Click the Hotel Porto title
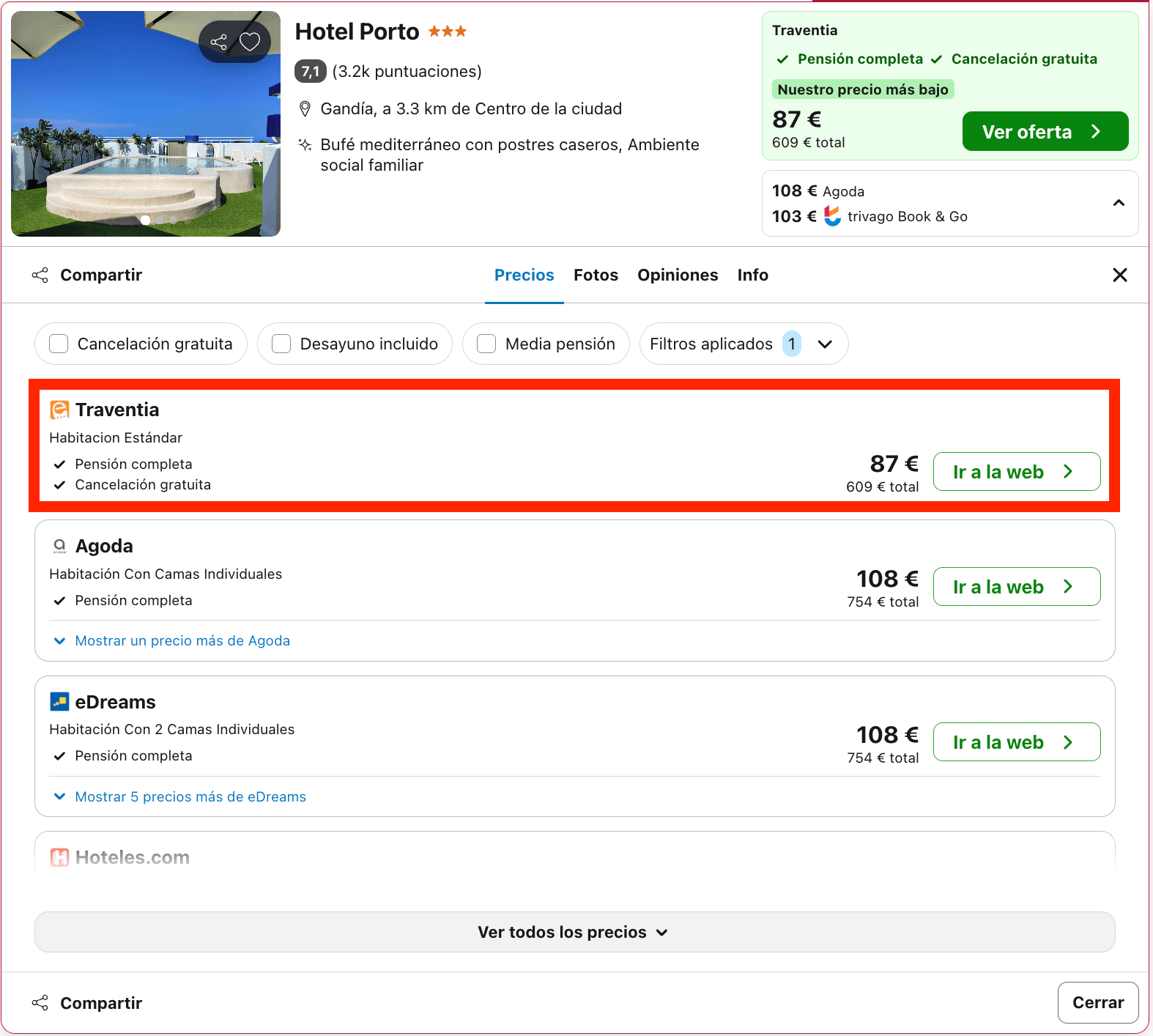Viewport: 1153px width, 1036px height. [x=357, y=32]
